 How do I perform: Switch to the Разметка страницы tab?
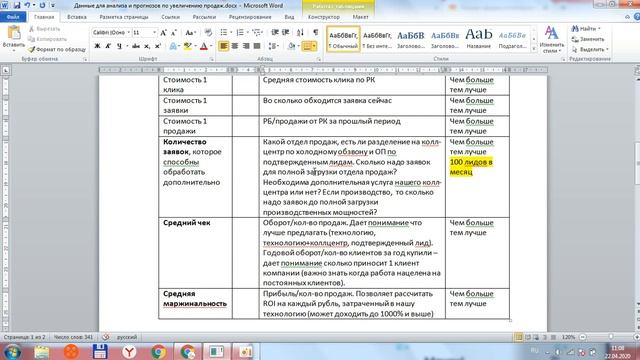coord(124,17)
